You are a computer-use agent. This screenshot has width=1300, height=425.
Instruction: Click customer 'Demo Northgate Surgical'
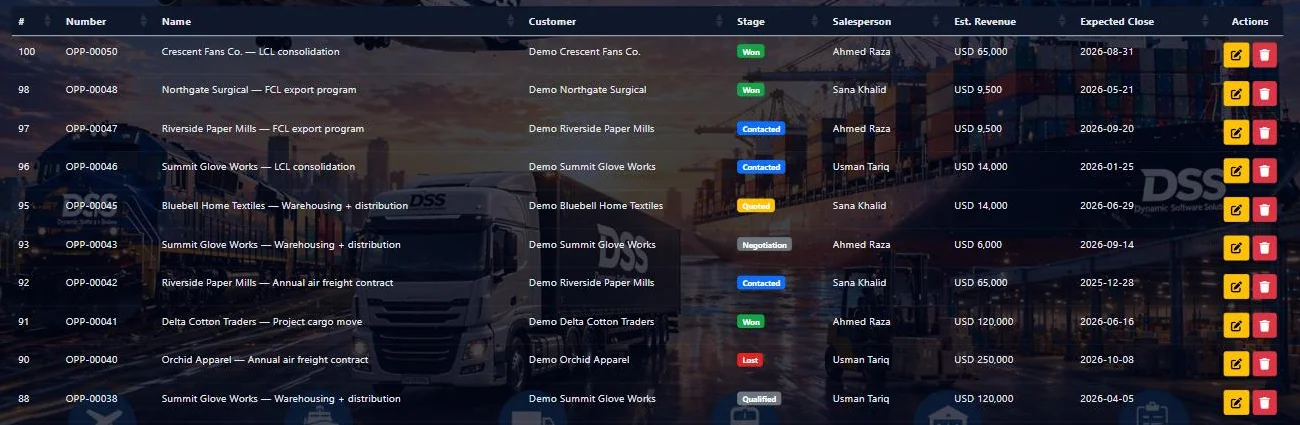coord(587,90)
